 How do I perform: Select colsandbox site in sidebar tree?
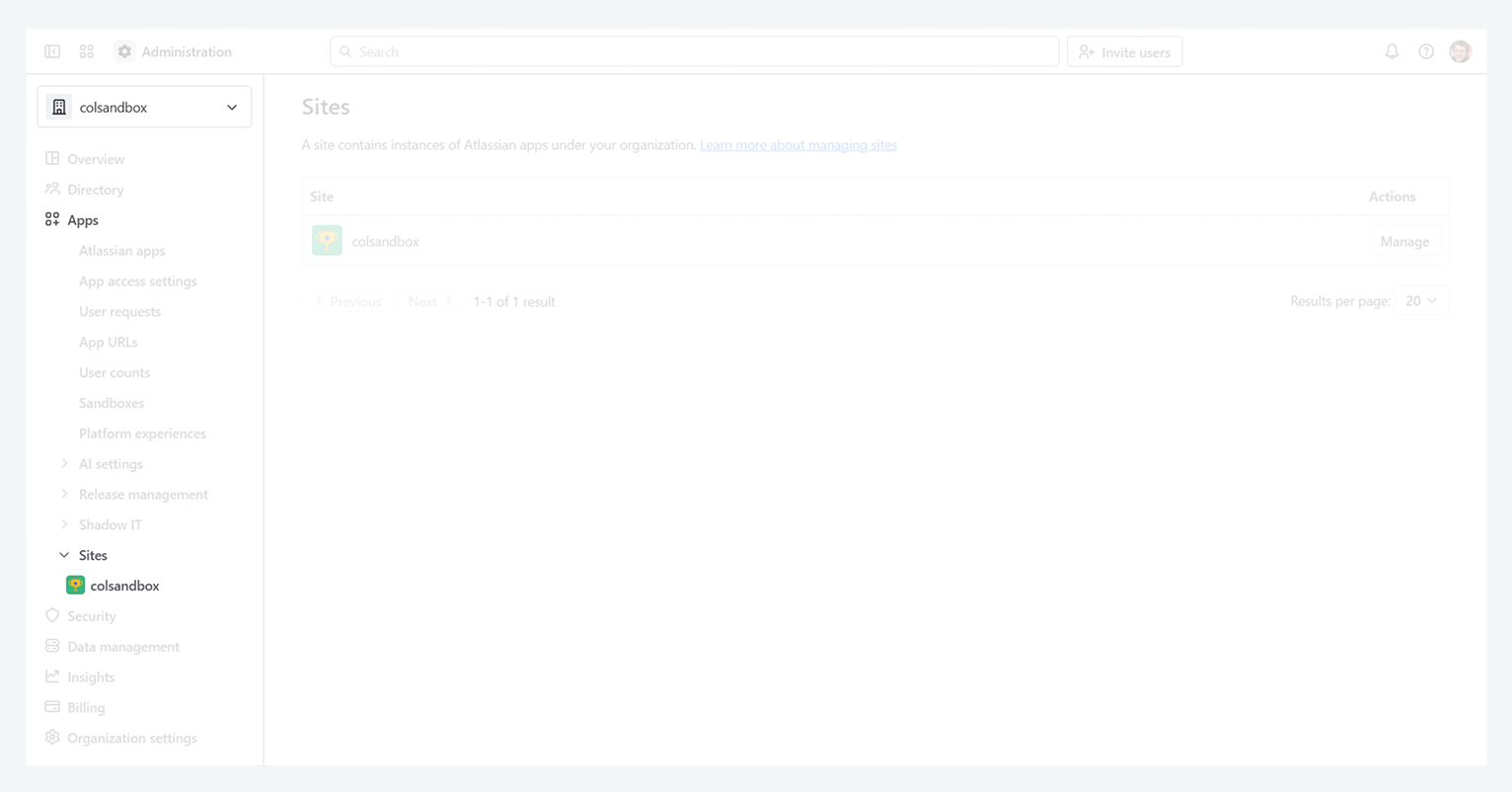coord(125,586)
